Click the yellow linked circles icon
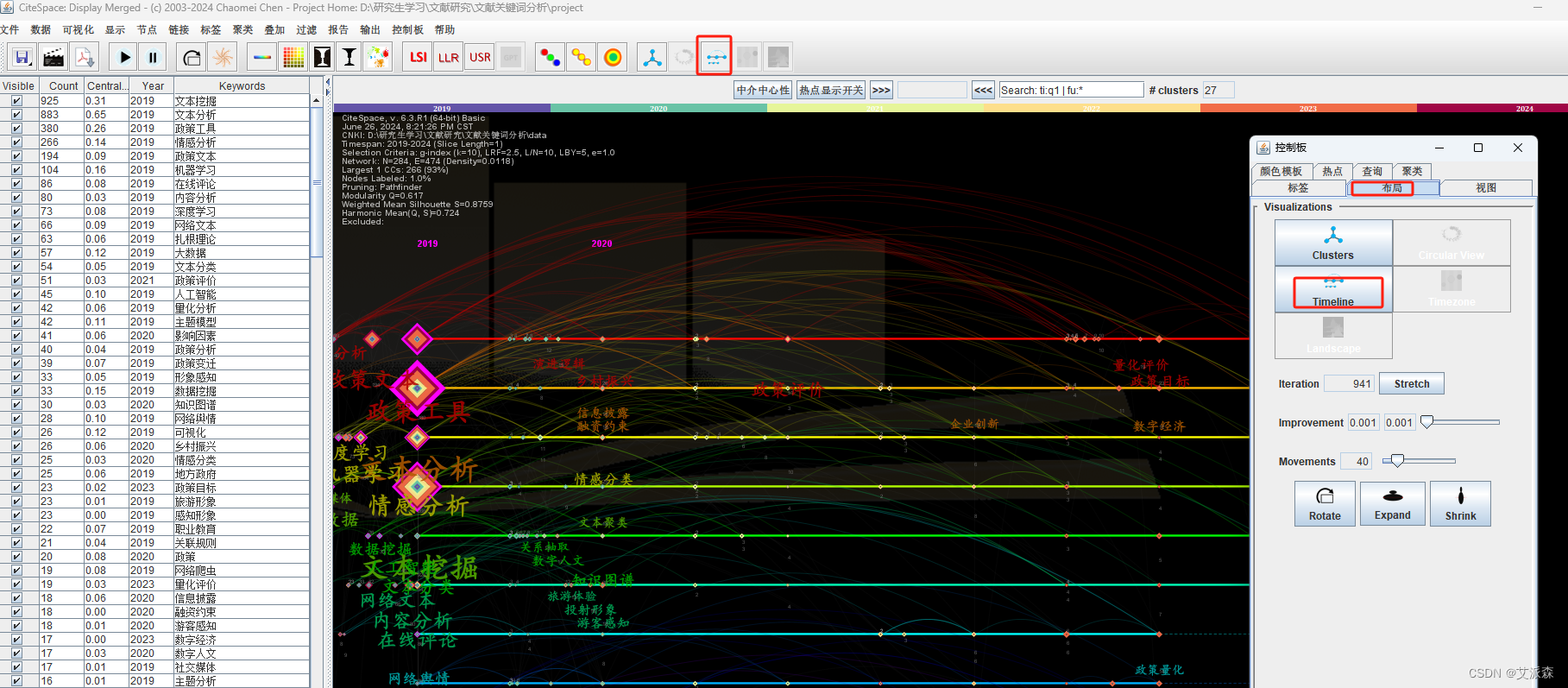This screenshot has height=688, width=1568. coord(582,58)
